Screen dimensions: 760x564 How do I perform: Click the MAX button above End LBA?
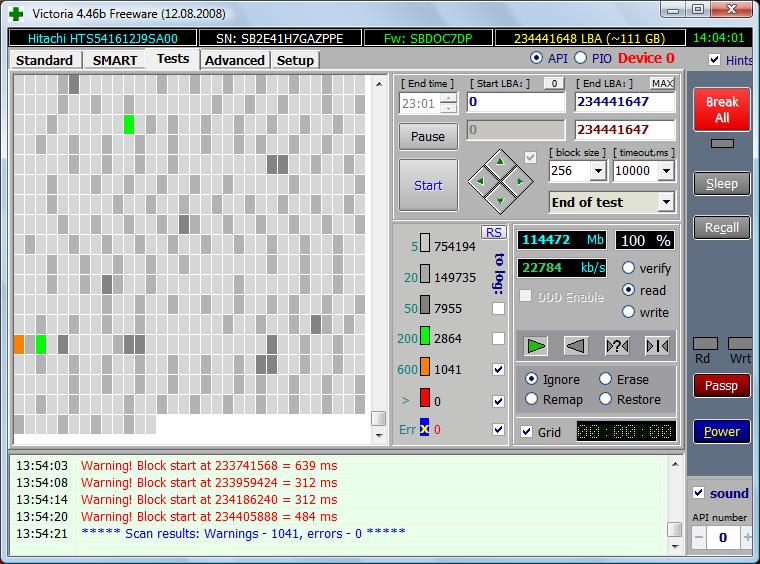pyautogui.click(x=662, y=83)
